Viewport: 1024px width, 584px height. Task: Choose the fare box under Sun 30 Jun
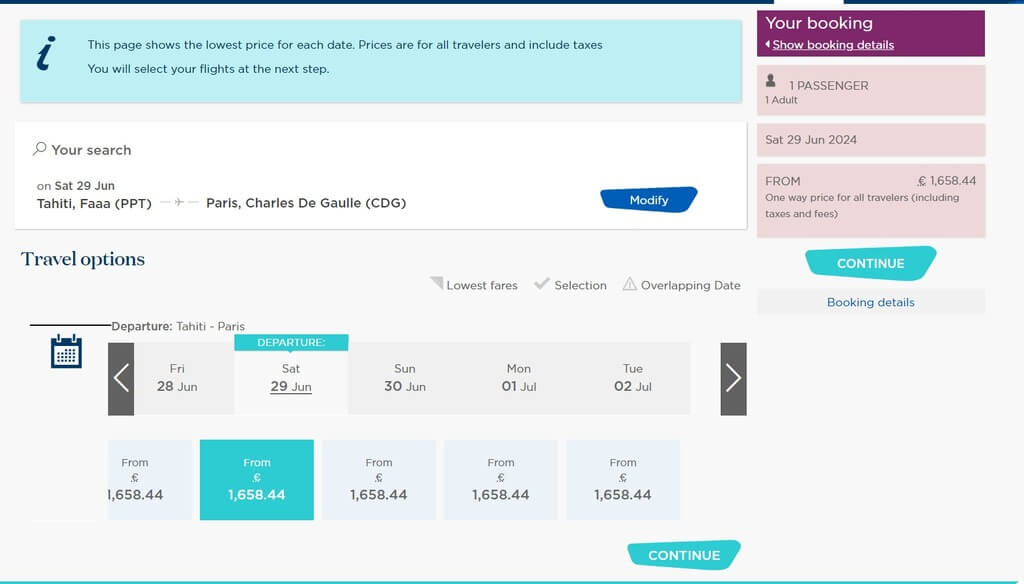379,480
